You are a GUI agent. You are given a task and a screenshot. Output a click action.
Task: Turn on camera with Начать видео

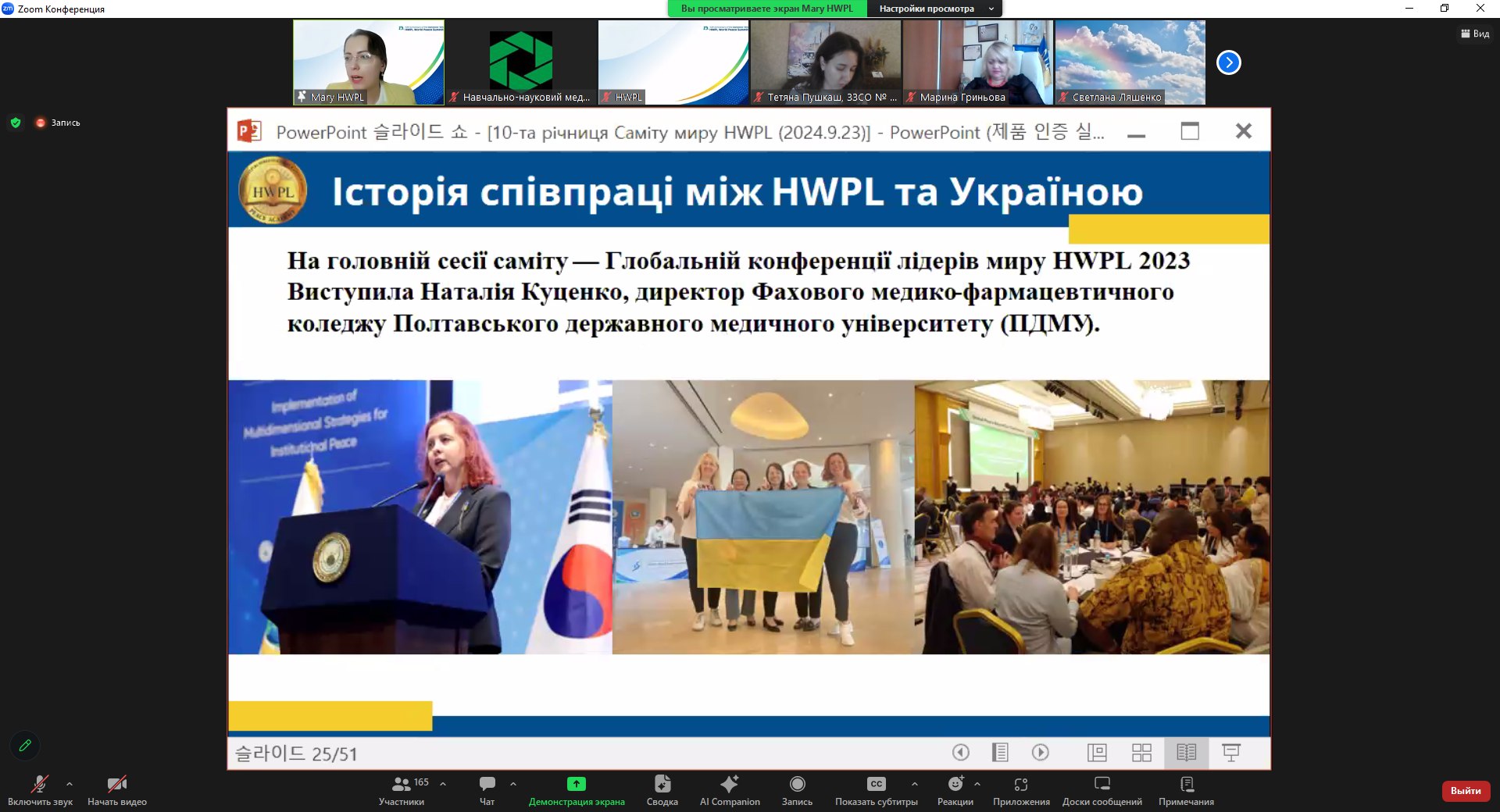click(117, 790)
